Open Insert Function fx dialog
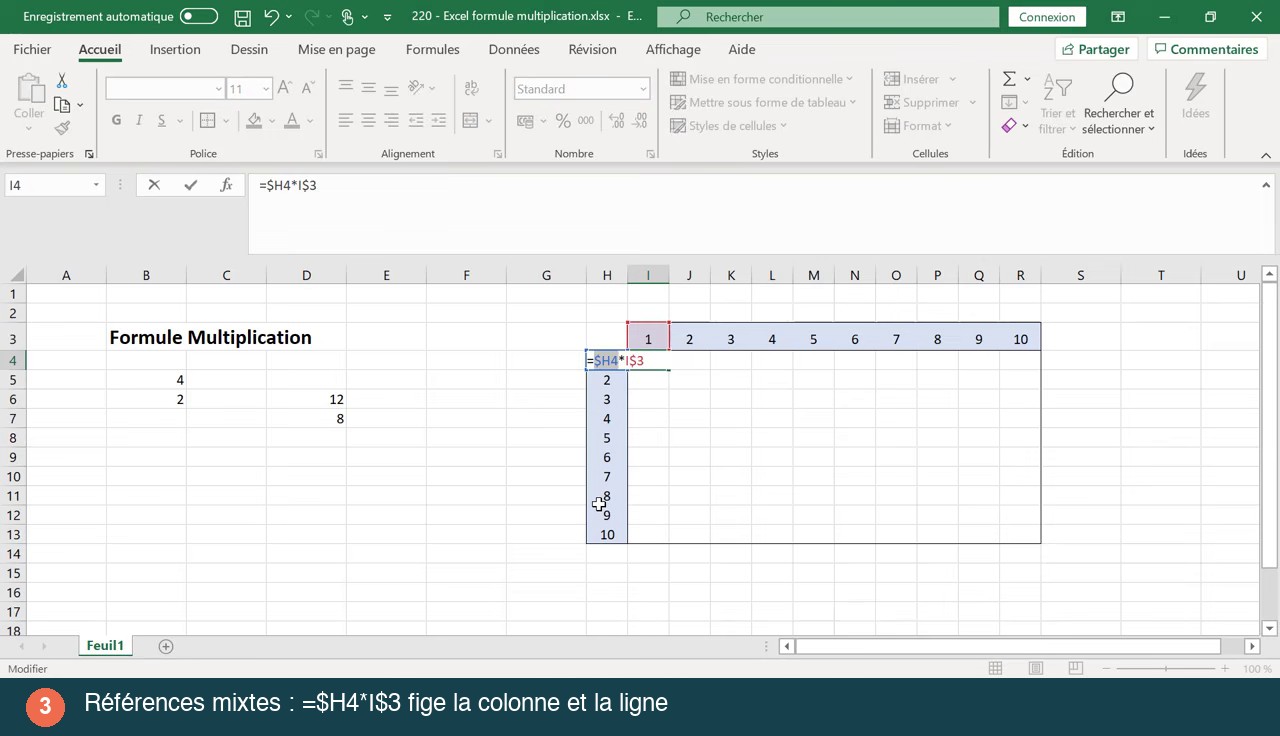Screen dimensions: 1280x736 (226, 185)
